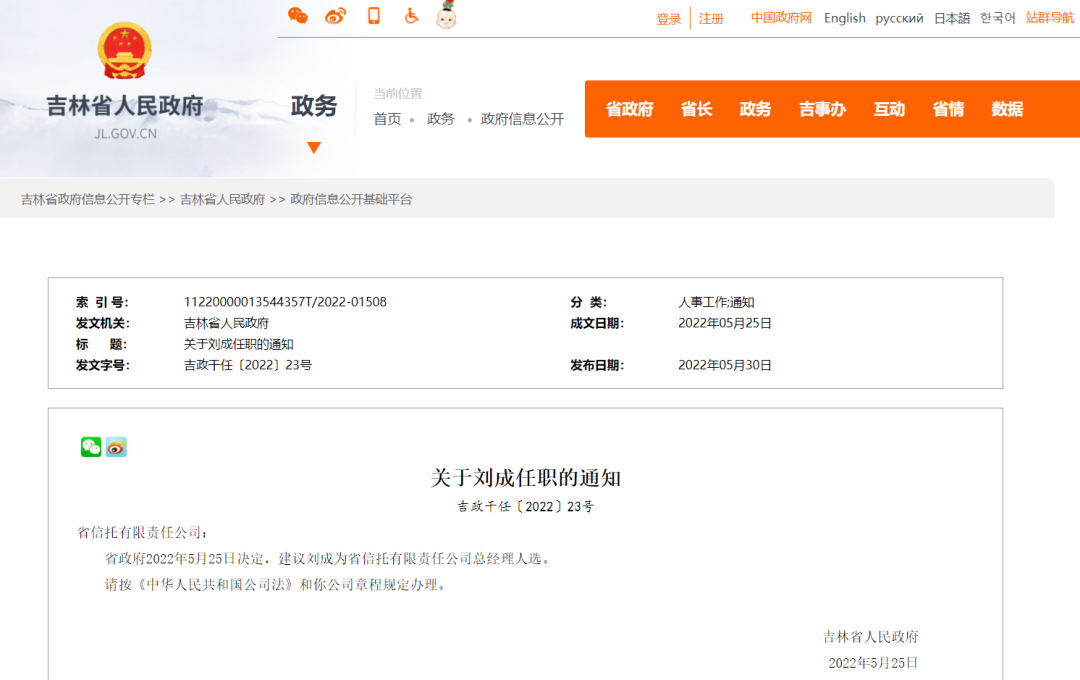Click the 注册 register link
This screenshot has height=680, width=1080.
711,19
